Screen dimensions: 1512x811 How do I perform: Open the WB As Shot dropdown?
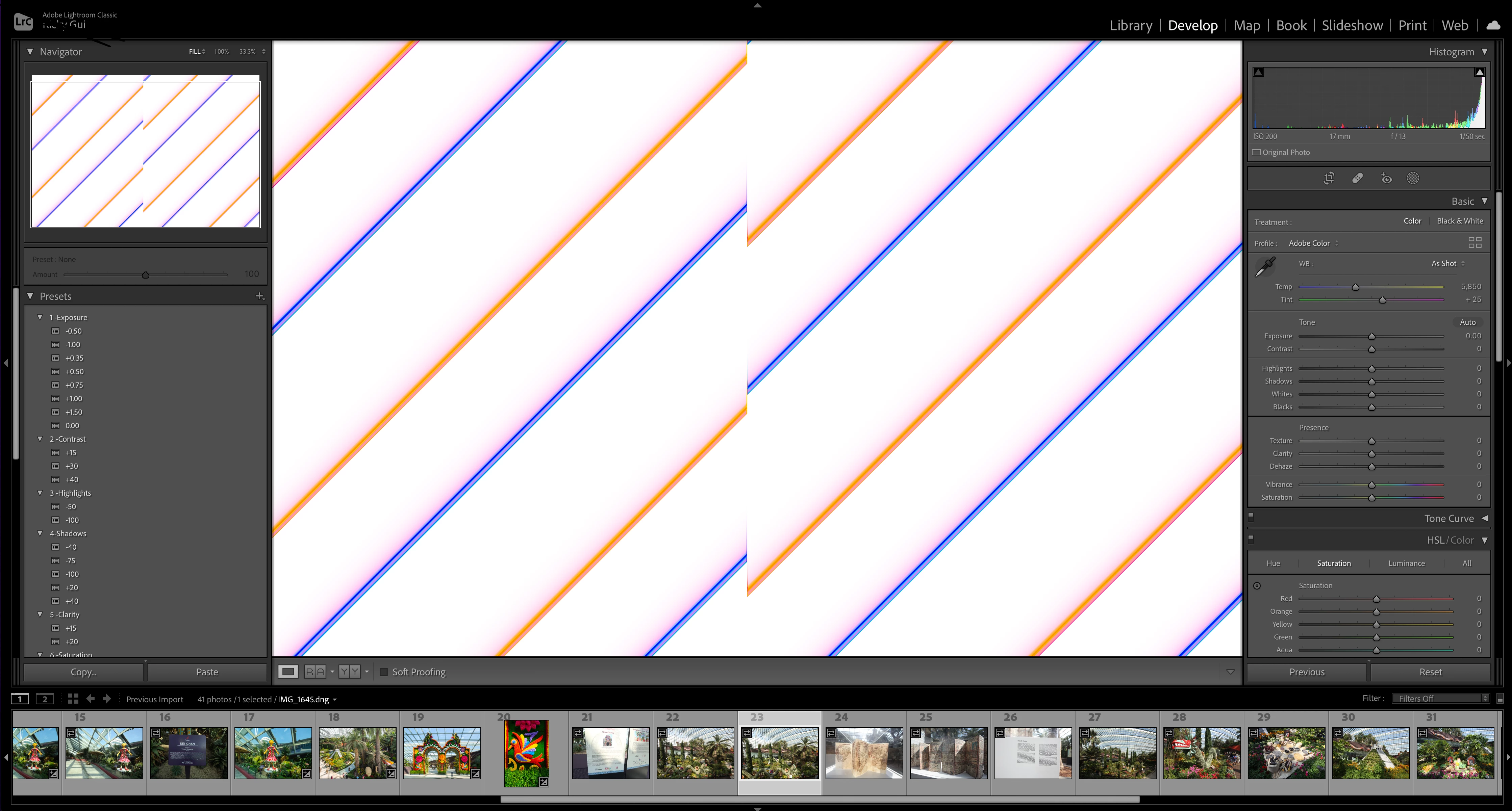(x=1447, y=263)
